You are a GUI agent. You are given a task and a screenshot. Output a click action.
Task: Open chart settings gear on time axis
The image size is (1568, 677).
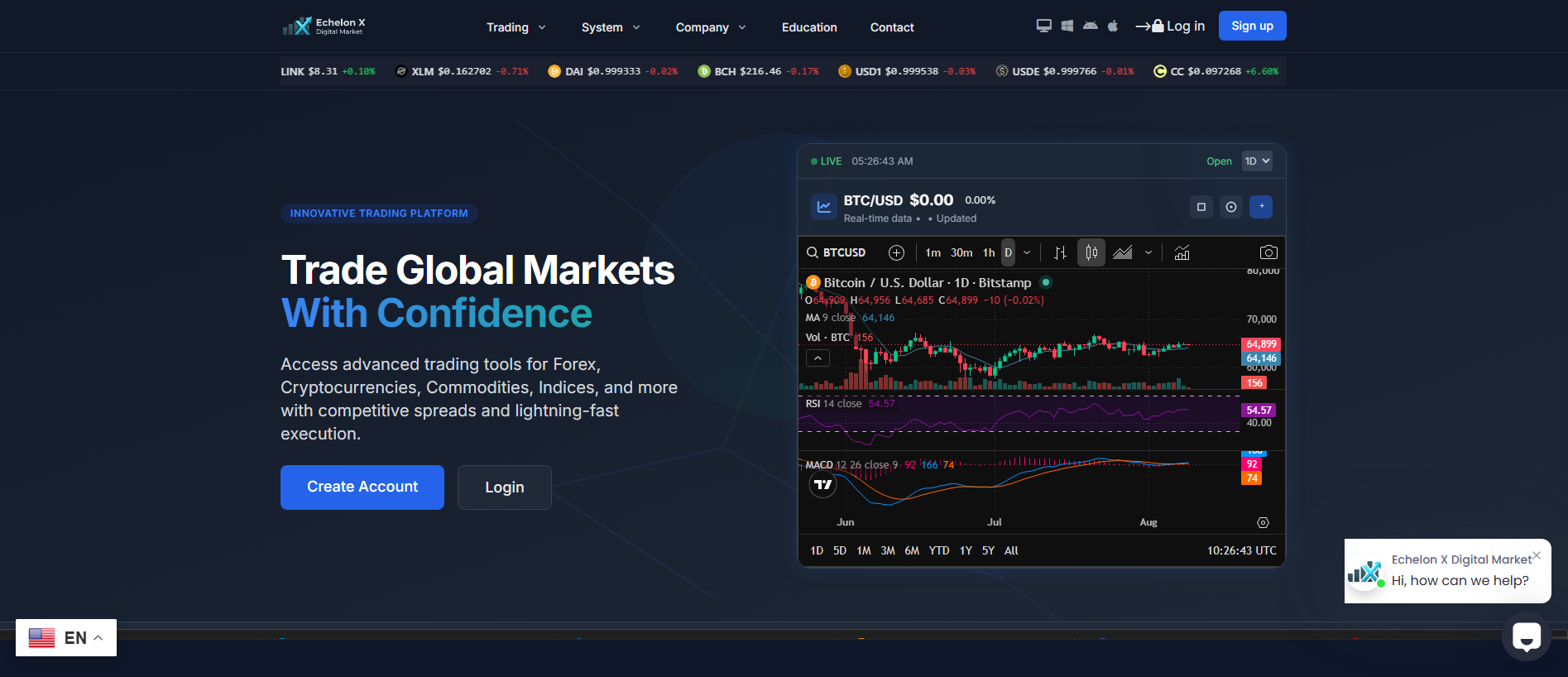[1263, 522]
